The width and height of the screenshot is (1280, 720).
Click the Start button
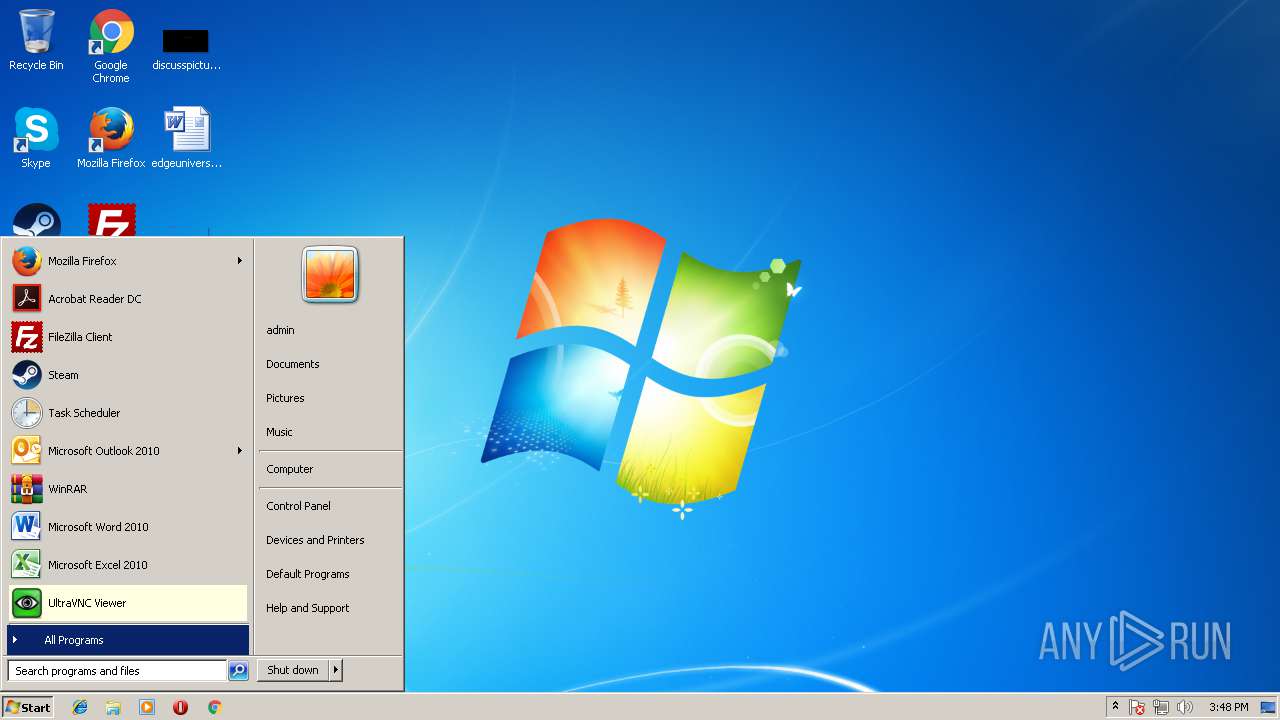pyautogui.click(x=28, y=707)
